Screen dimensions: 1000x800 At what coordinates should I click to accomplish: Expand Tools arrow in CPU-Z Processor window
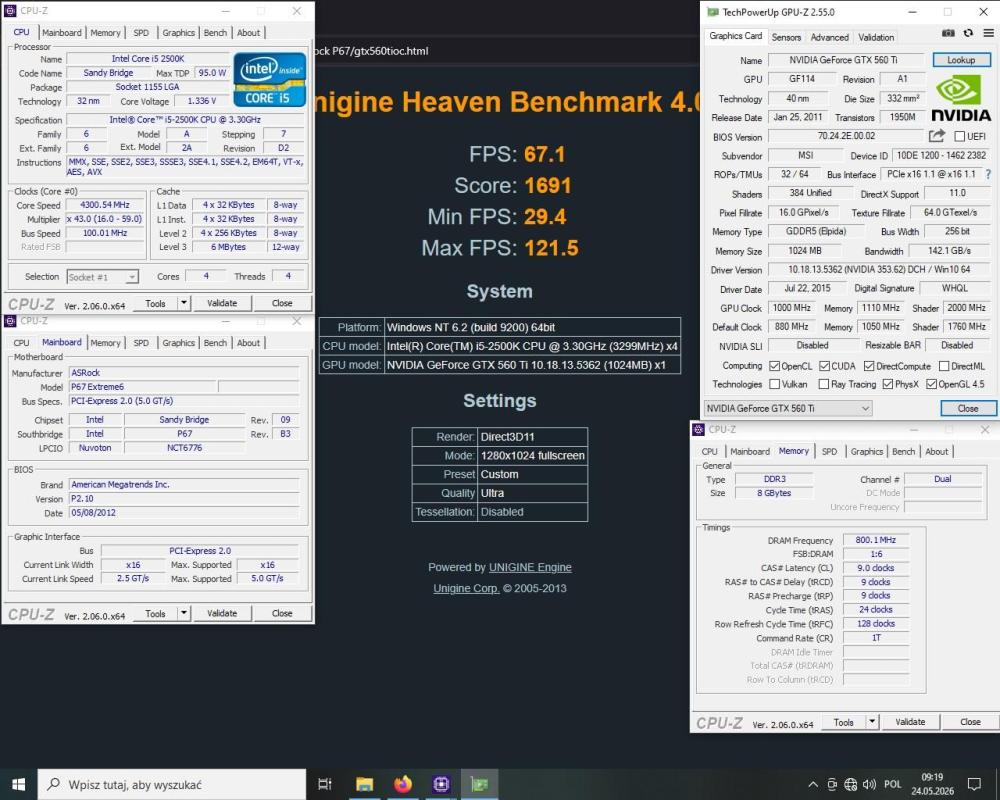[184, 303]
